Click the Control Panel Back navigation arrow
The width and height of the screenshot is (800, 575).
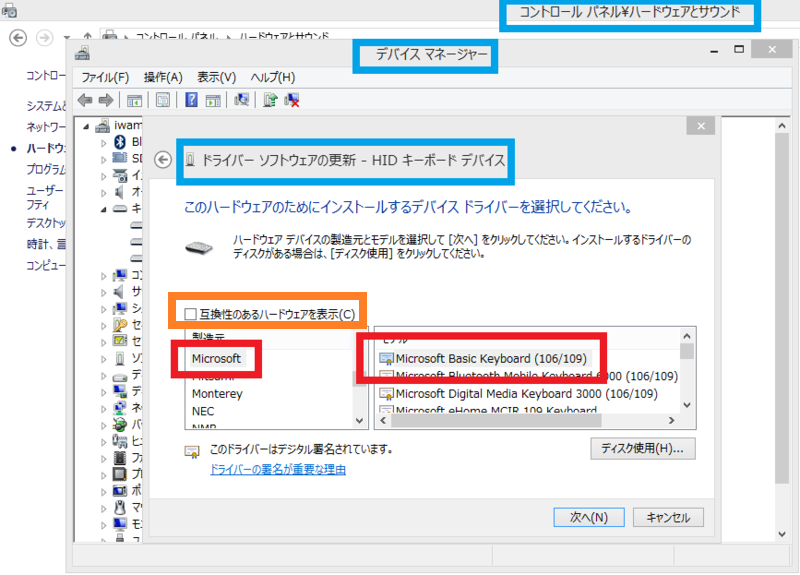tap(18, 38)
